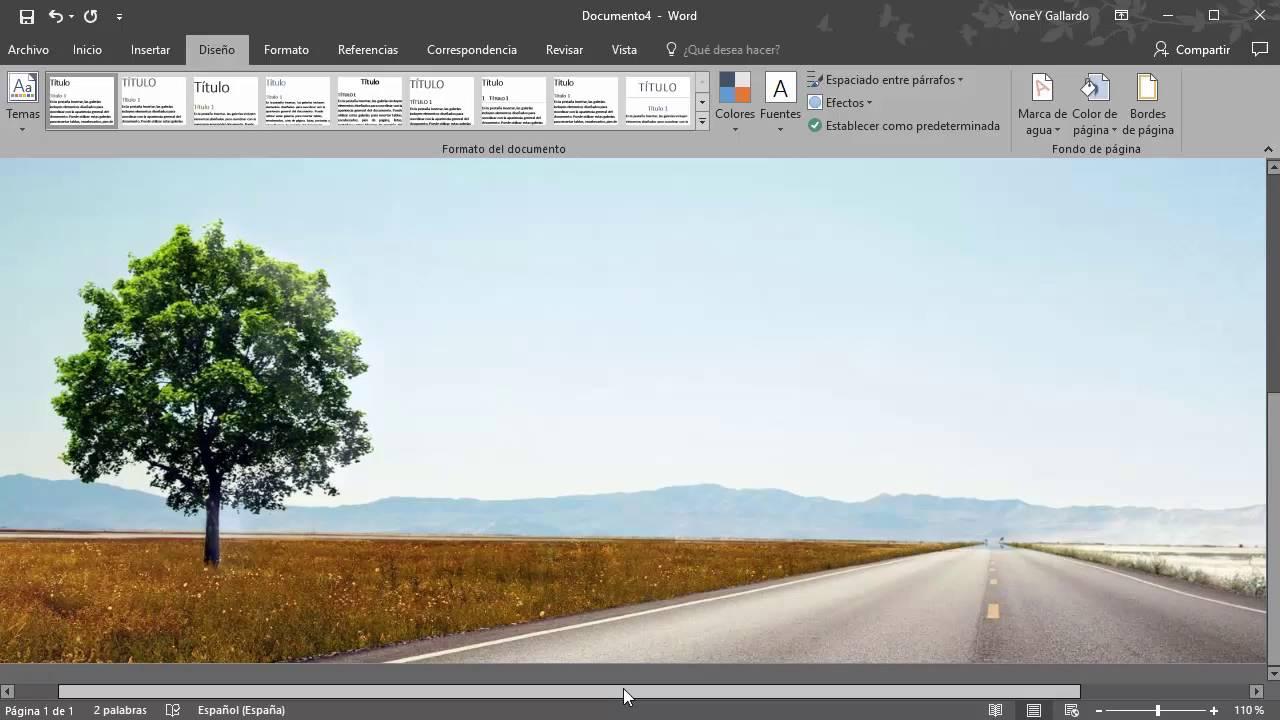Expand the document format gallery More arrow
This screenshot has height=720, width=1280.
(702, 121)
